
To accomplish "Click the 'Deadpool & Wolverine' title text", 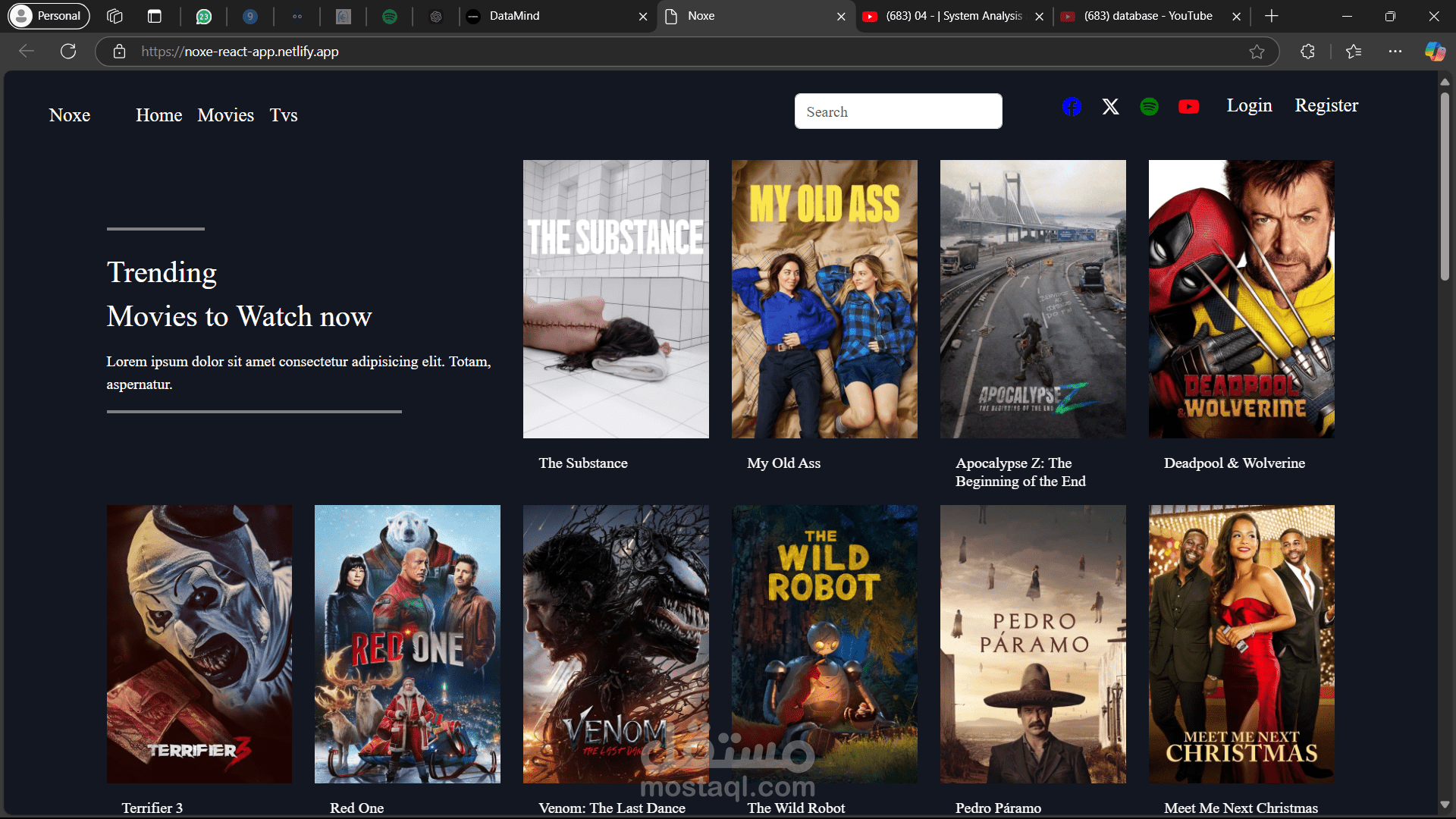I will click(1235, 463).
